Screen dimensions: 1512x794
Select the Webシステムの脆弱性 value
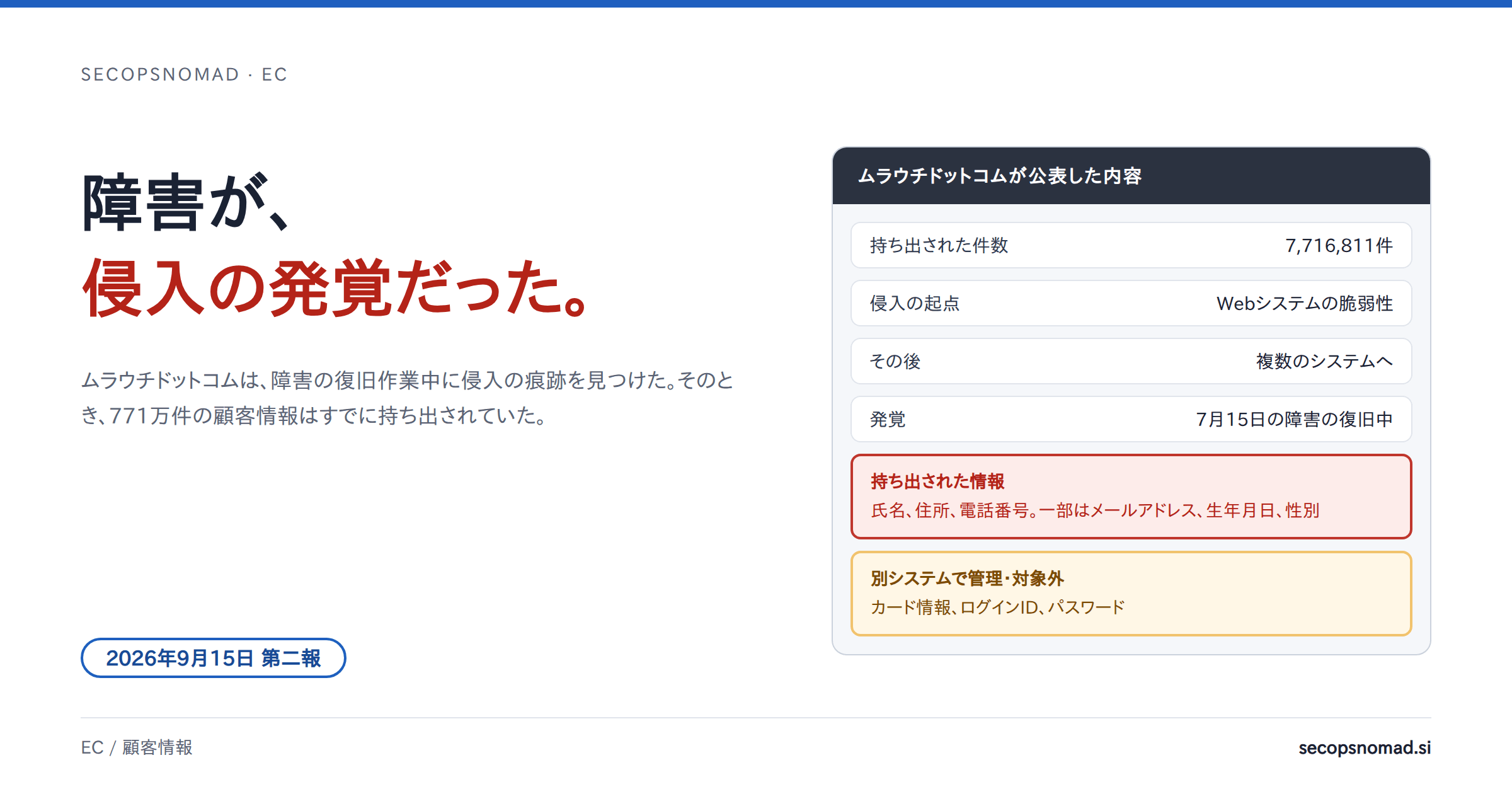tap(1304, 303)
